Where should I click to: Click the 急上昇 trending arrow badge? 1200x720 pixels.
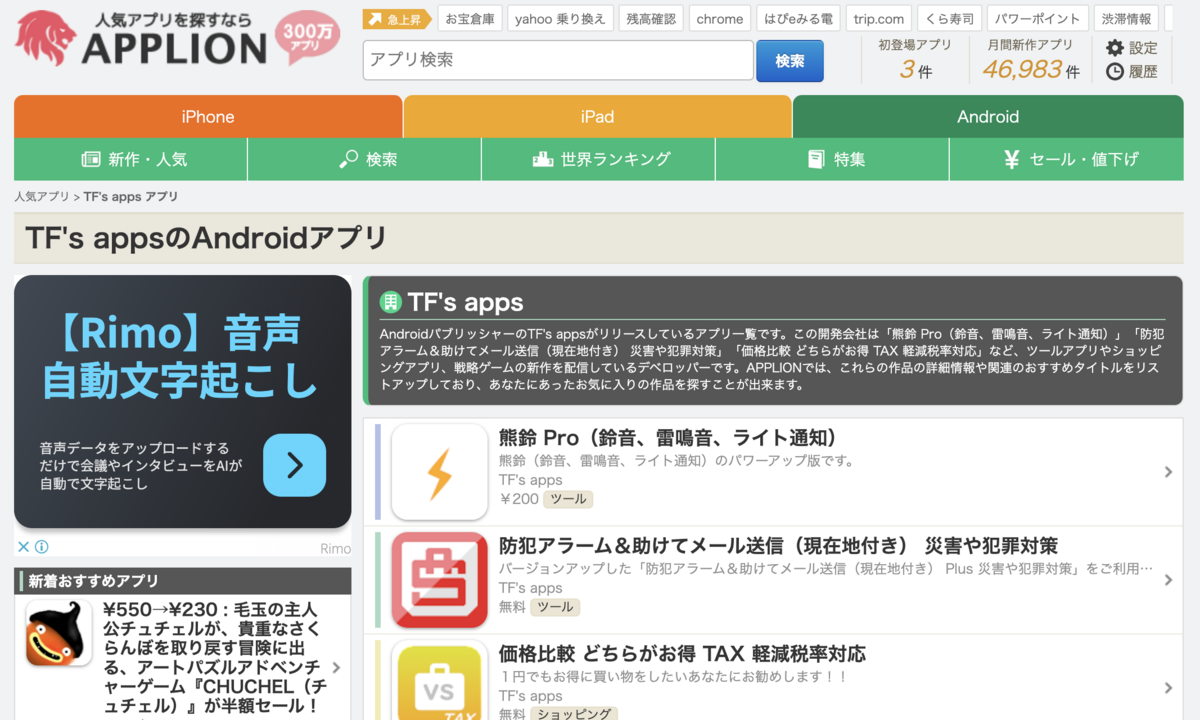coord(397,19)
